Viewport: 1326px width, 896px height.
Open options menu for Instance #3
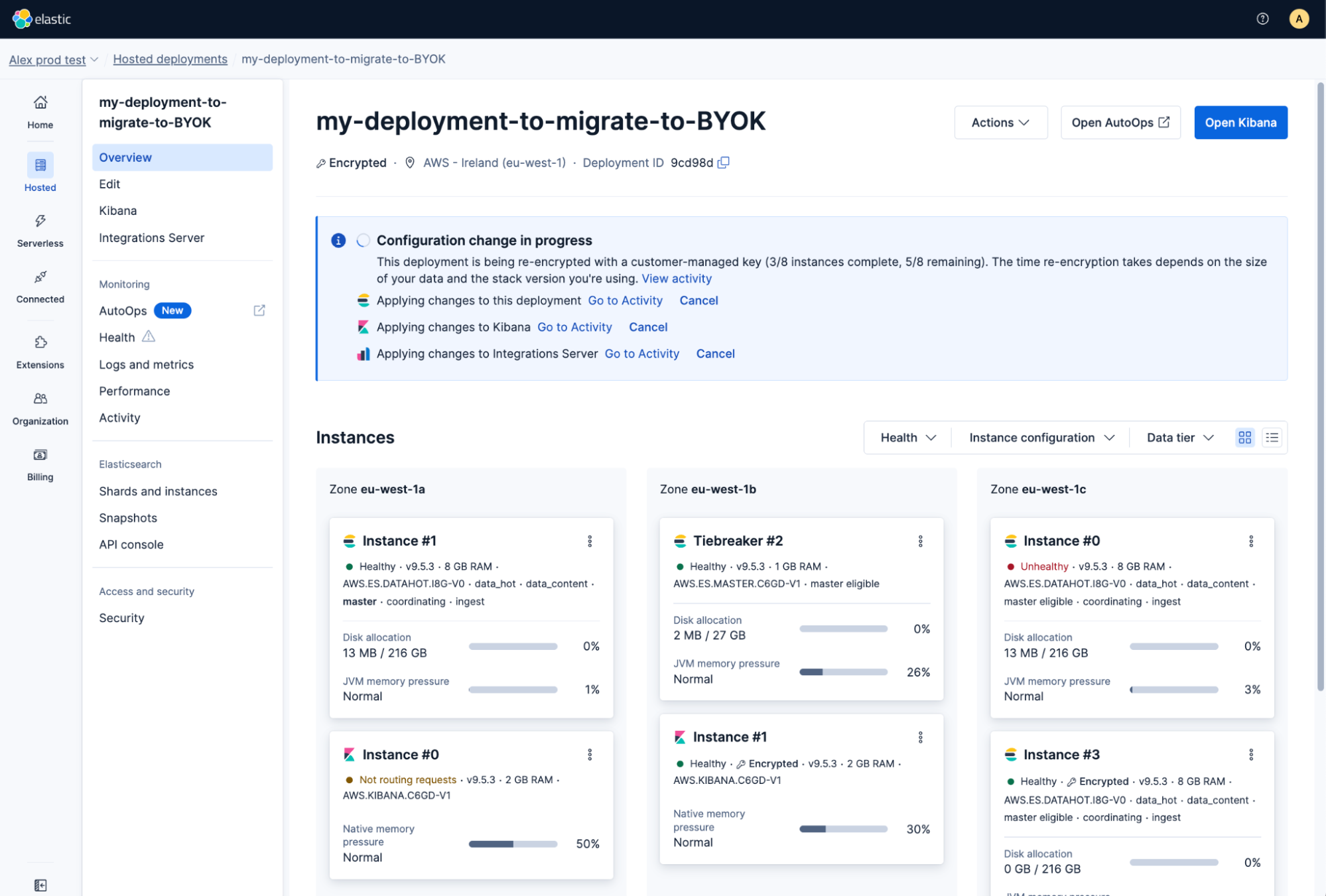(x=1251, y=755)
